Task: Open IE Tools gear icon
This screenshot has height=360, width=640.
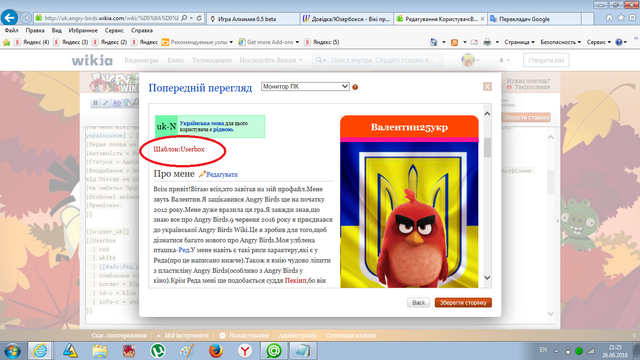Action: pos(632,18)
